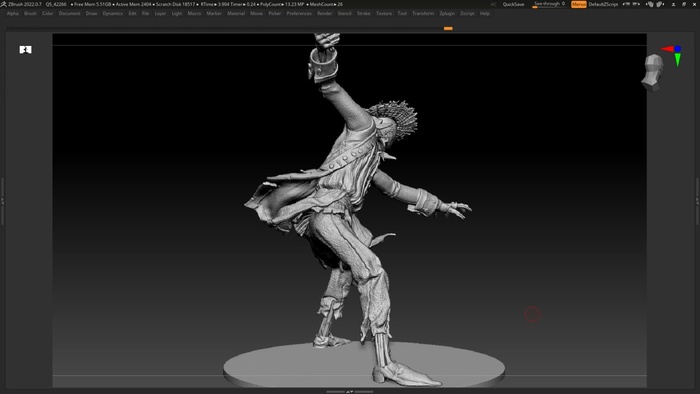700x394 pixels.
Task: Open the Zscript menu
Action: [x=467, y=13]
